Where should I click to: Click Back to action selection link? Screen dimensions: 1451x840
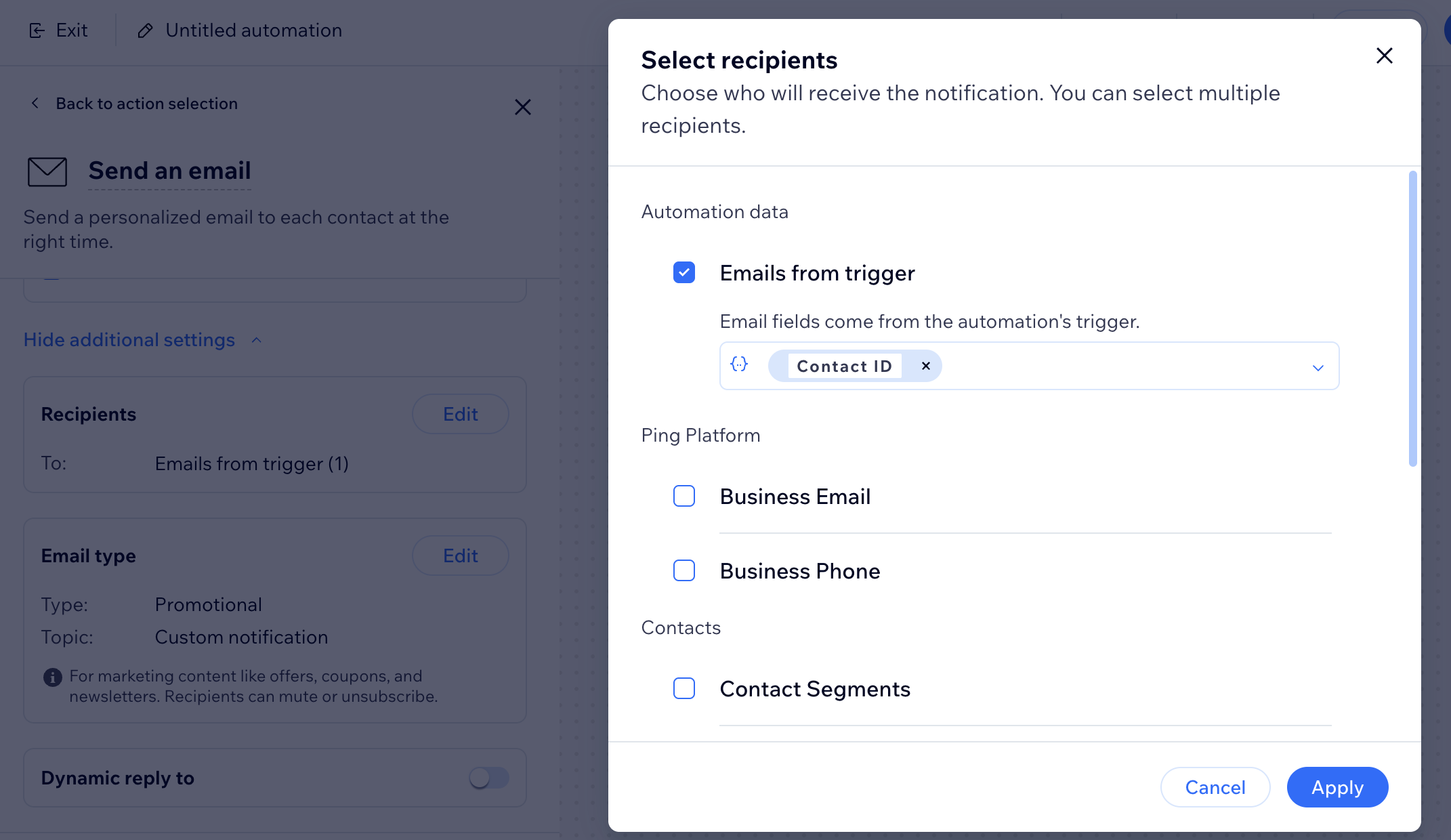click(x=147, y=104)
